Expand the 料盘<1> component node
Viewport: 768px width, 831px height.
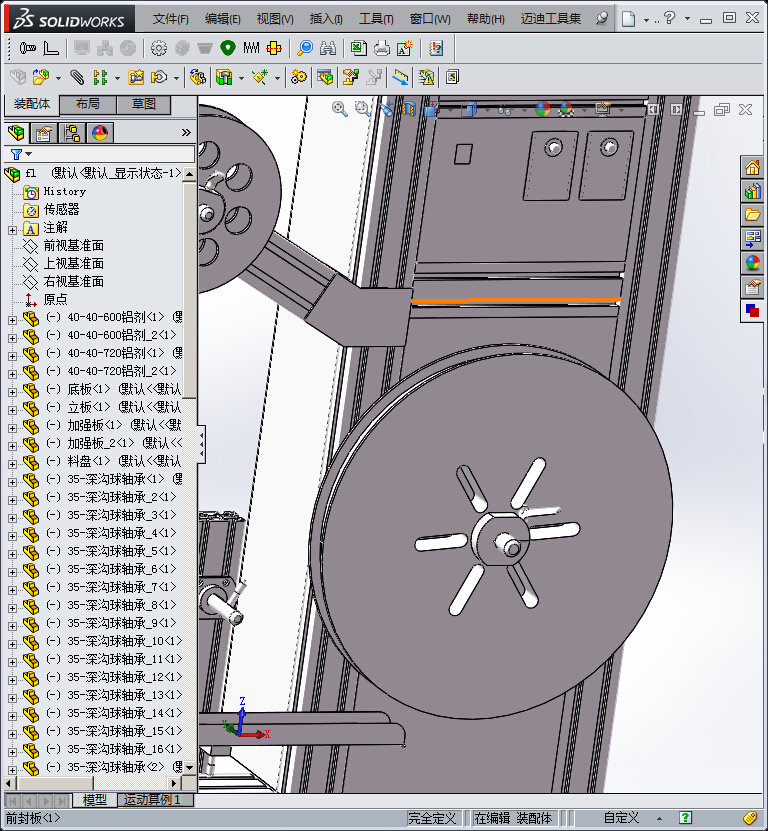click(12, 461)
